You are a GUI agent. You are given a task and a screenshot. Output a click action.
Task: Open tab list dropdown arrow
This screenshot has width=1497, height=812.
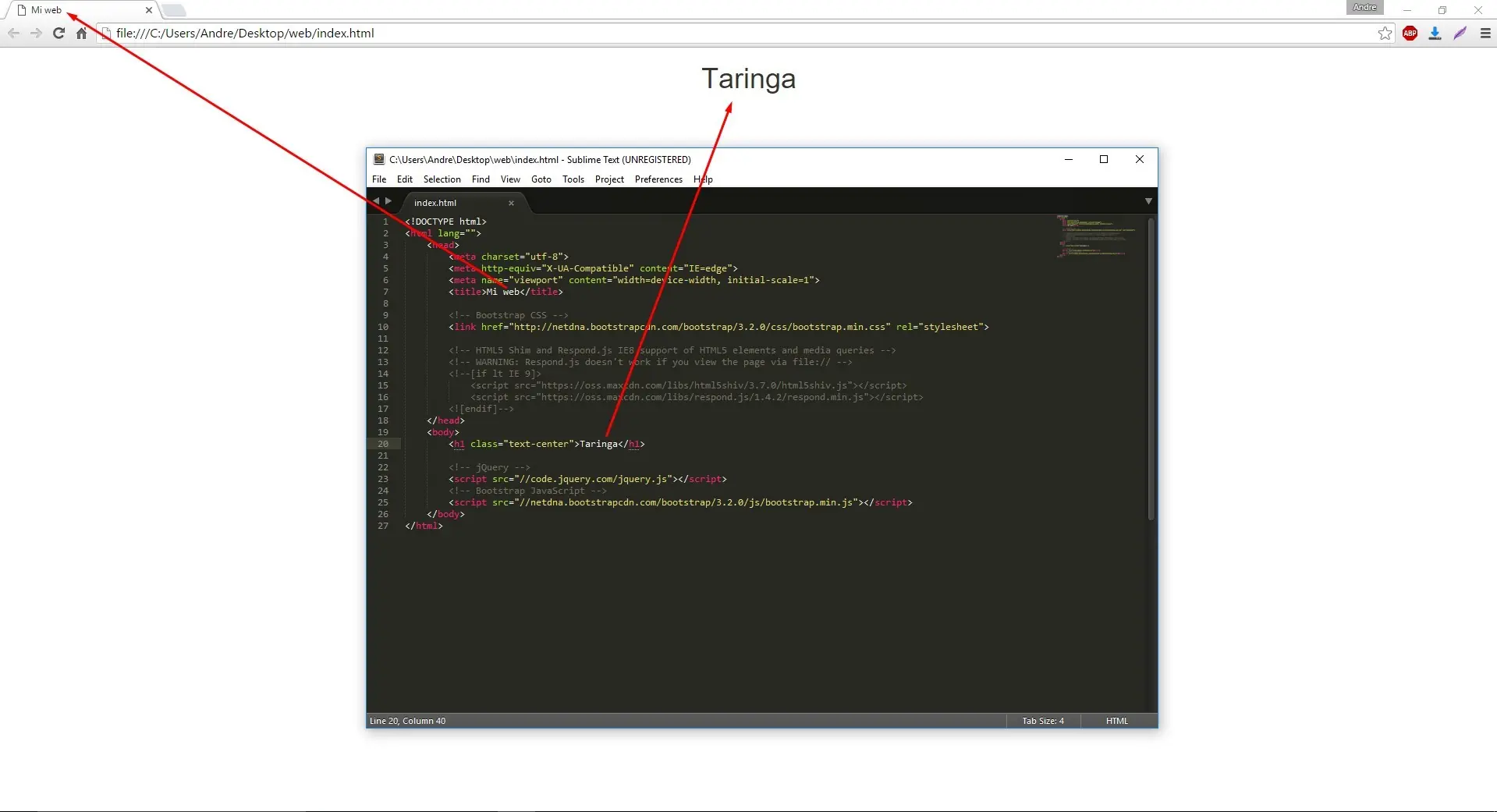1148,201
